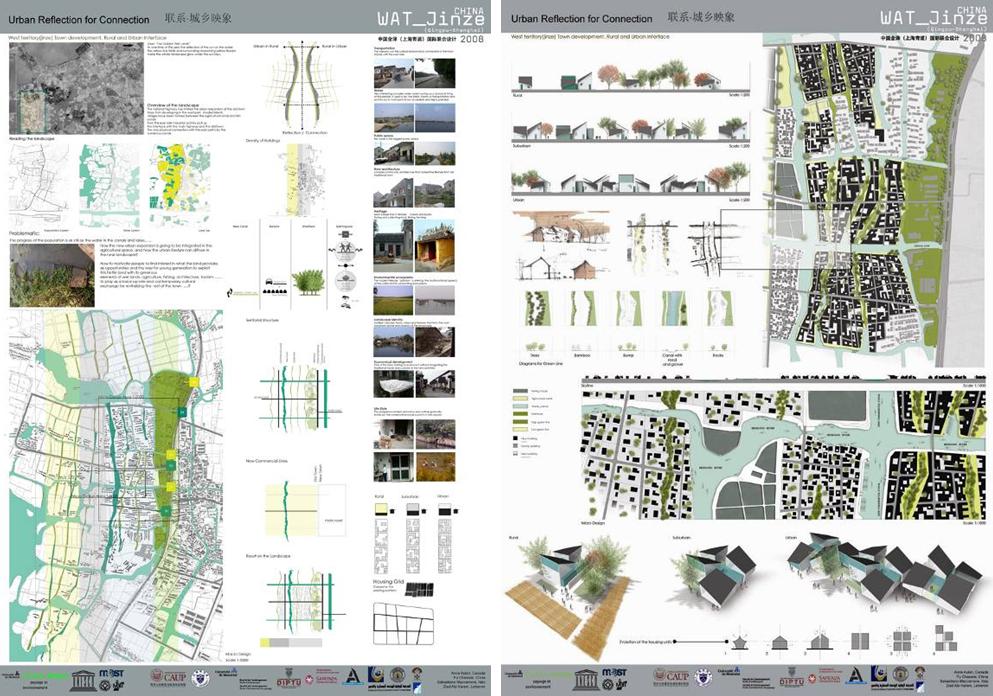Click right poster title 'Urban Reflection for Connection'

[581, 19]
